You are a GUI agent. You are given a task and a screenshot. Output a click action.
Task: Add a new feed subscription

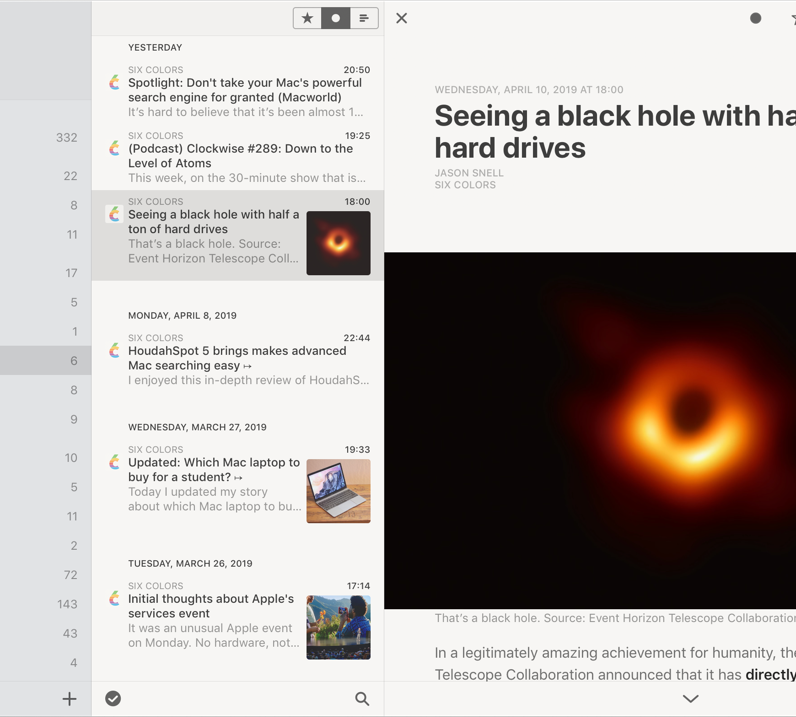point(70,699)
